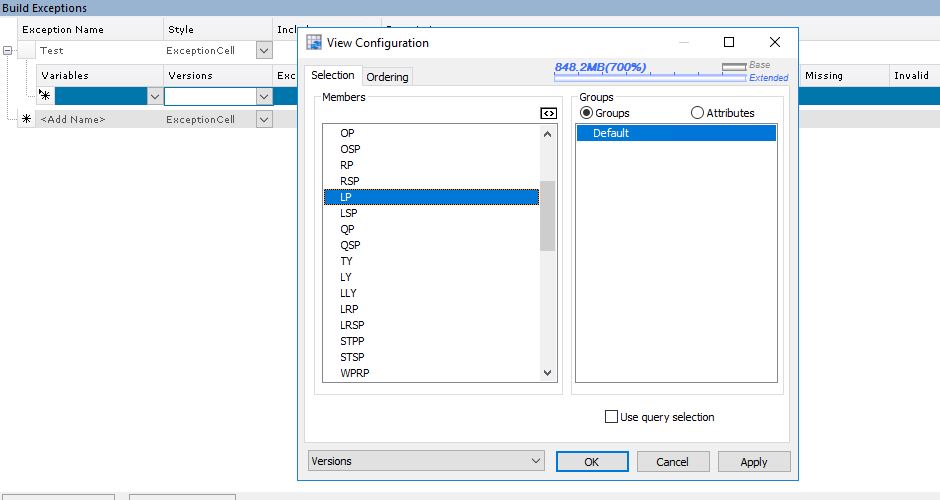Image resolution: width=940 pixels, height=500 pixels.
Task: Click the Versions column header
Action: (218, 76)
